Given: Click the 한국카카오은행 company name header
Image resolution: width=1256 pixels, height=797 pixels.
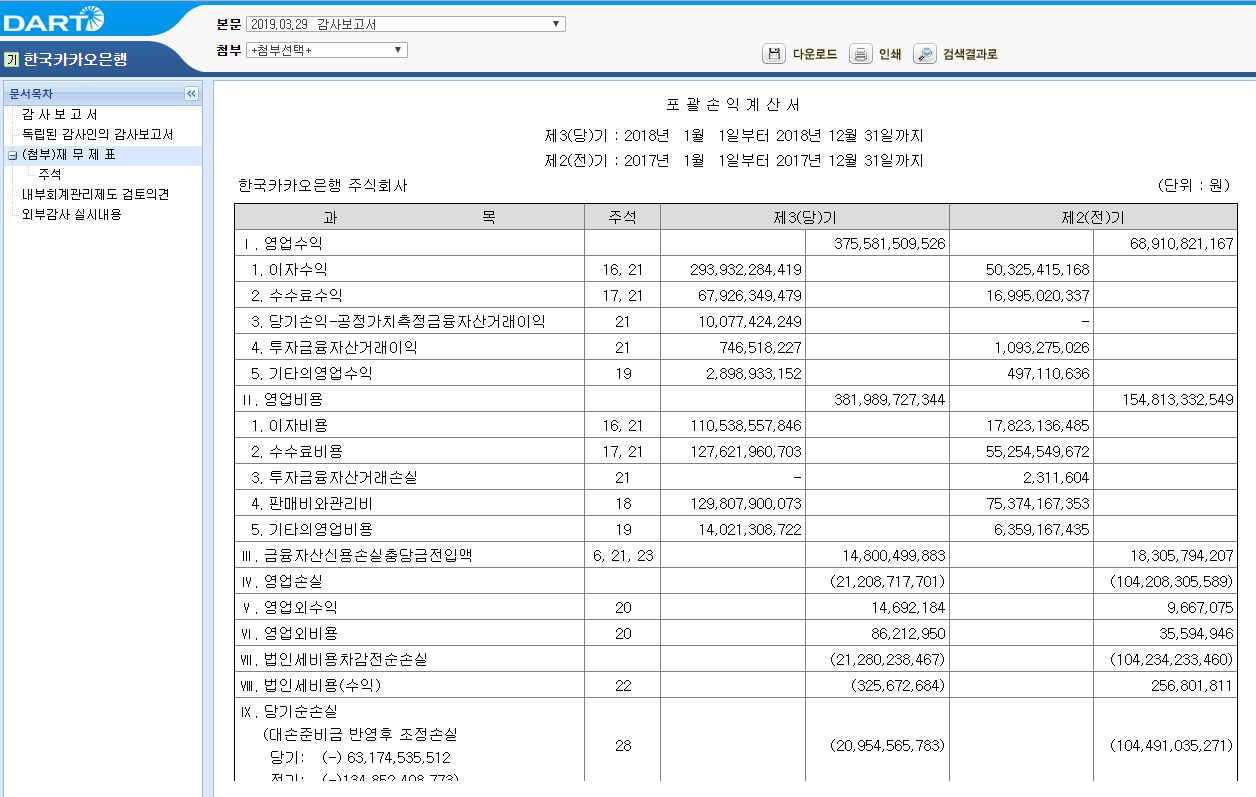Looking at the screenshot, I should click(75, 59).
